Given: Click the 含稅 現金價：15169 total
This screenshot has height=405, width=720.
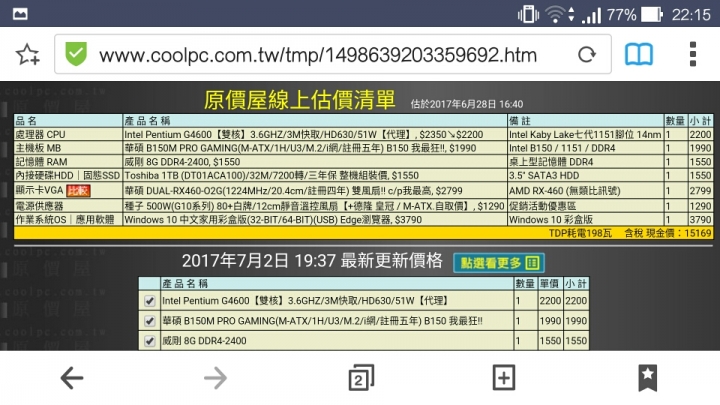Looking at the screenshot, I should [x=668, y=233].
